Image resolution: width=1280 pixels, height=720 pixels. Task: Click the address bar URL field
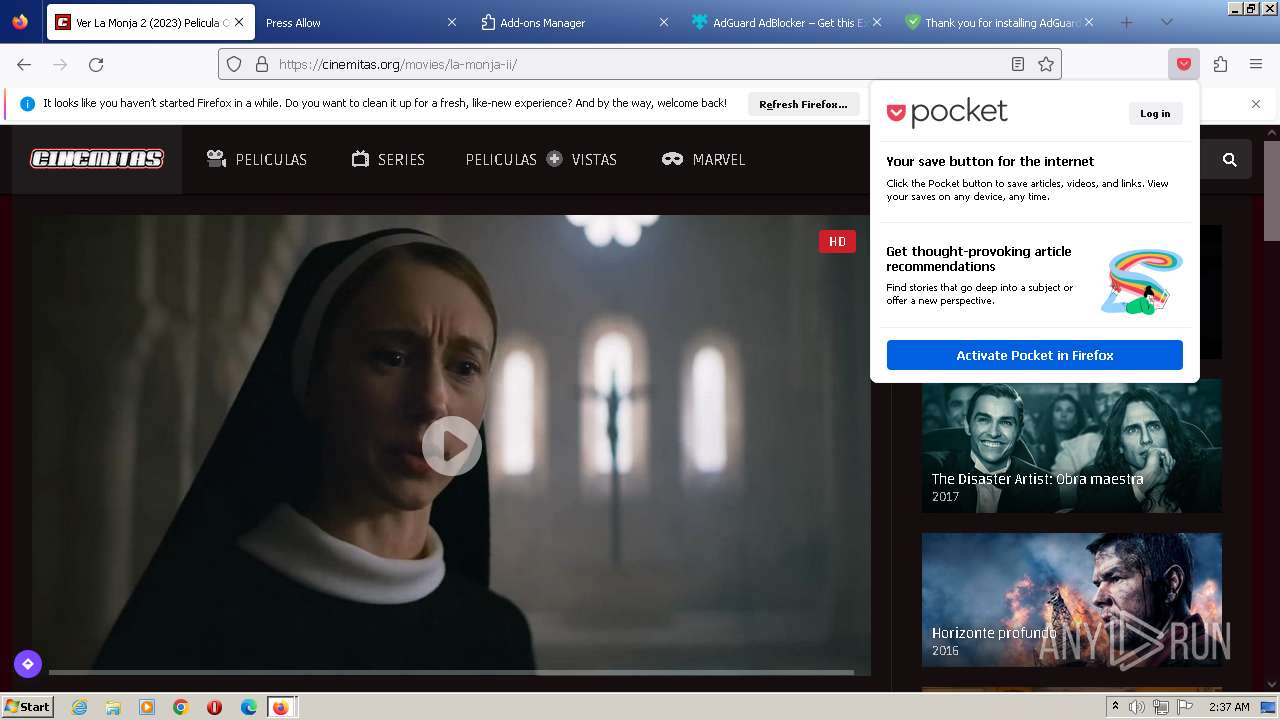(x=640, y=64)
